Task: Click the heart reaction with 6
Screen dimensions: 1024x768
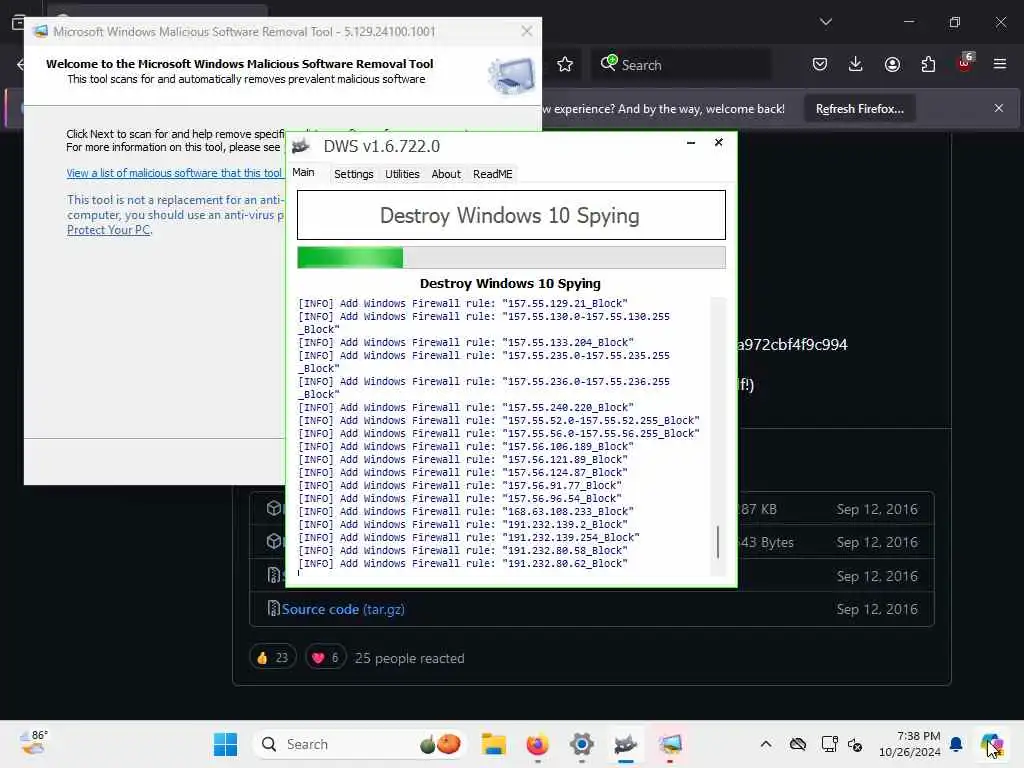Action: [x=325, y=658]
